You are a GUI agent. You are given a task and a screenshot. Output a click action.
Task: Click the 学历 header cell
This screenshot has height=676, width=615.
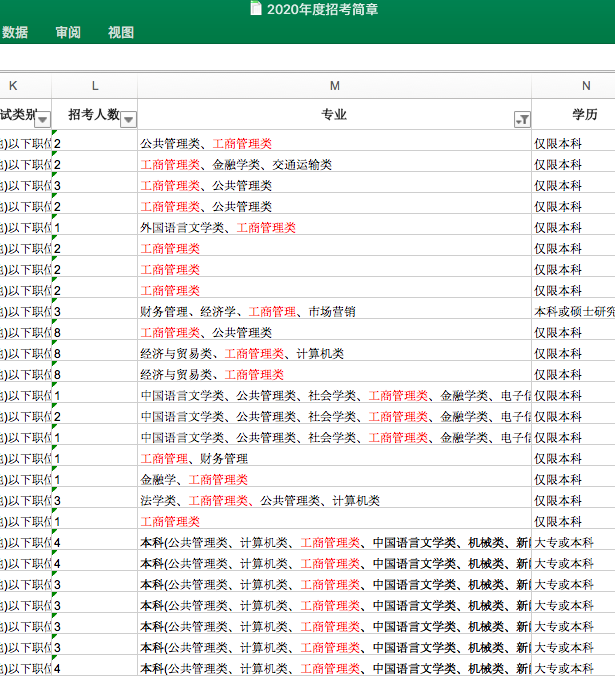tap(585, 115)
